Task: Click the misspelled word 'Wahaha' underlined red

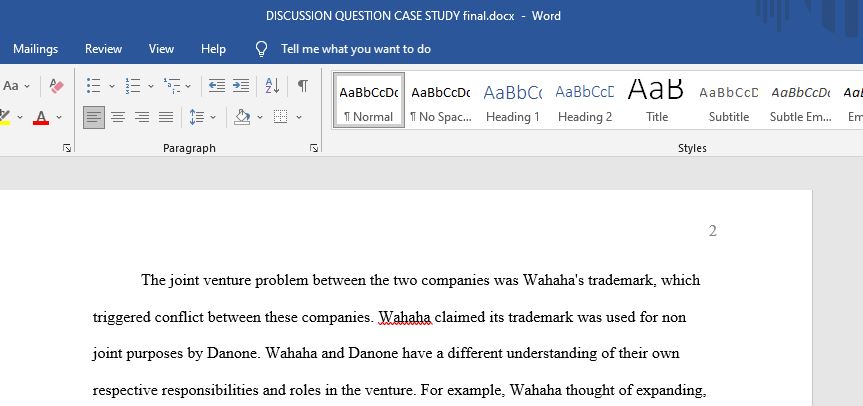Action: point(405,317)
